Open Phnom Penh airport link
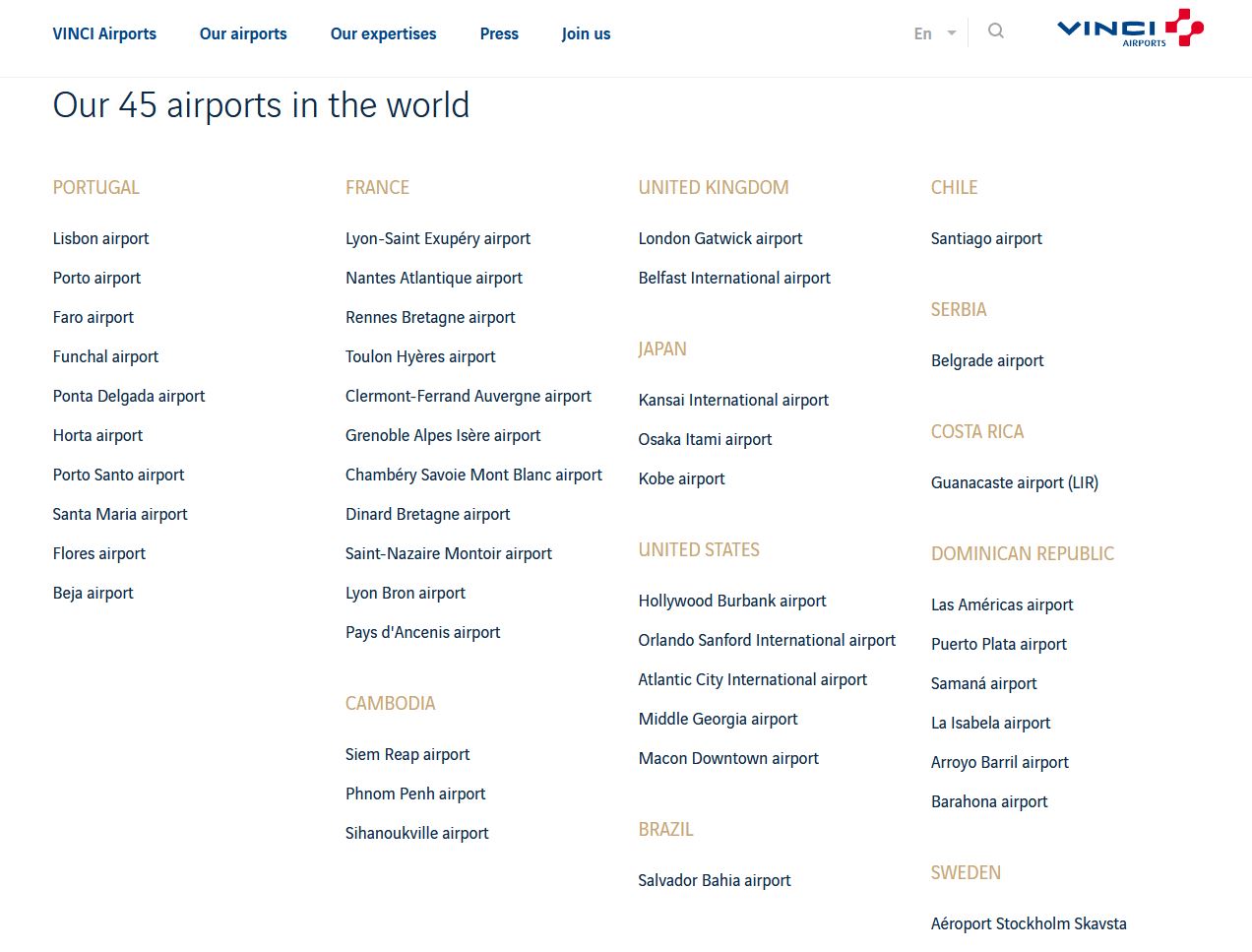The image size is (1252, 952). pyautogui.click(x=415, y=793)
